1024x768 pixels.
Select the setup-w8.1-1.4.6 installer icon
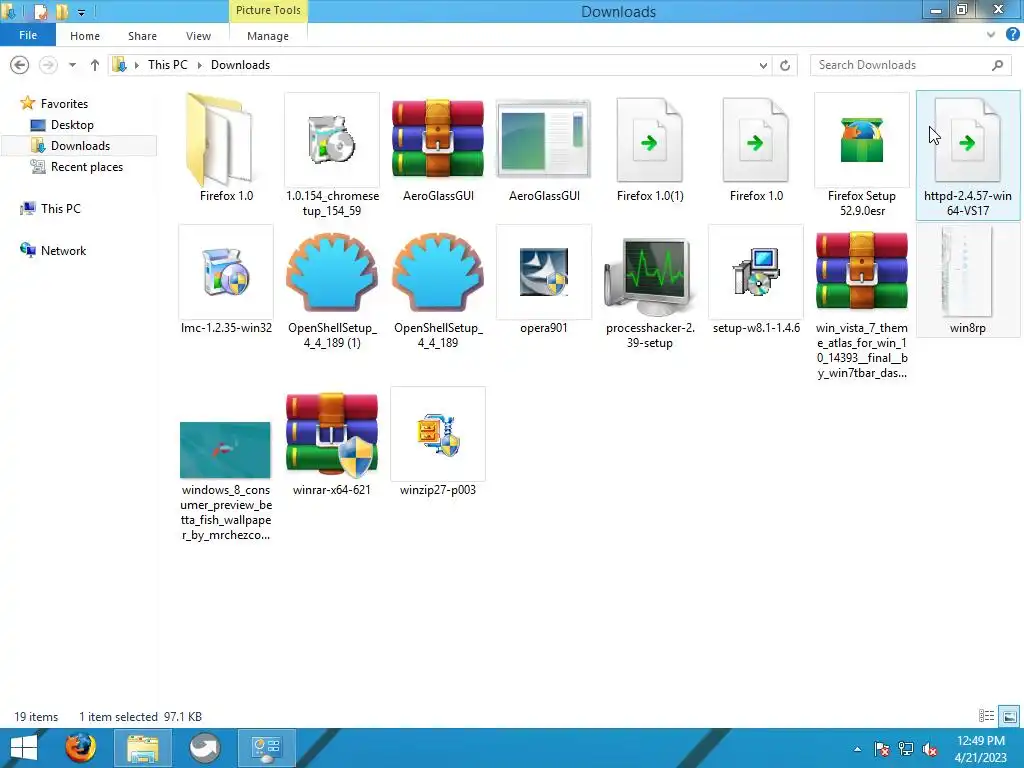click(756, 272)
